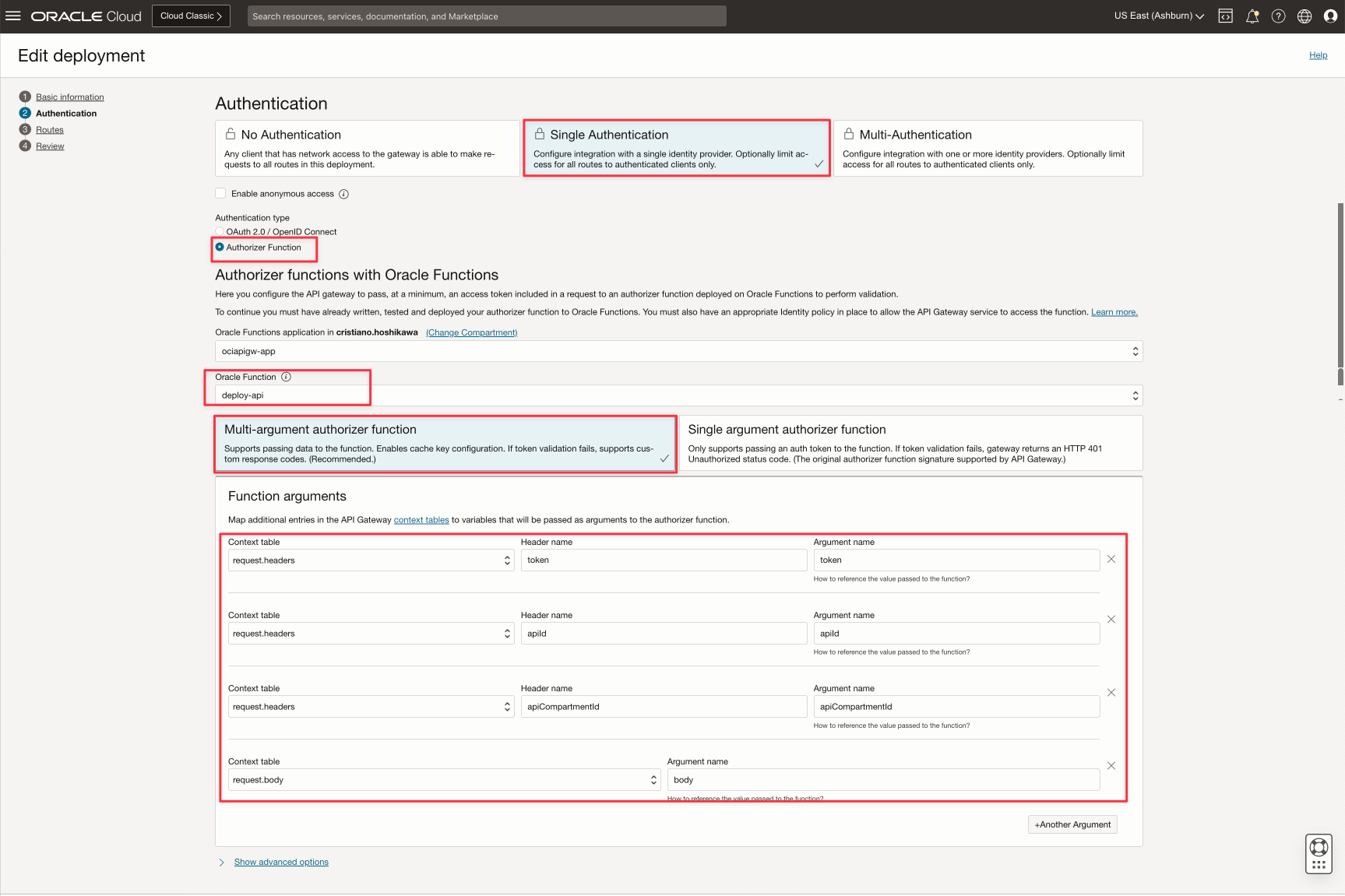Click the apiCompartmentId header name field
Screen dimensions: 1345x896
click(663, 707)
